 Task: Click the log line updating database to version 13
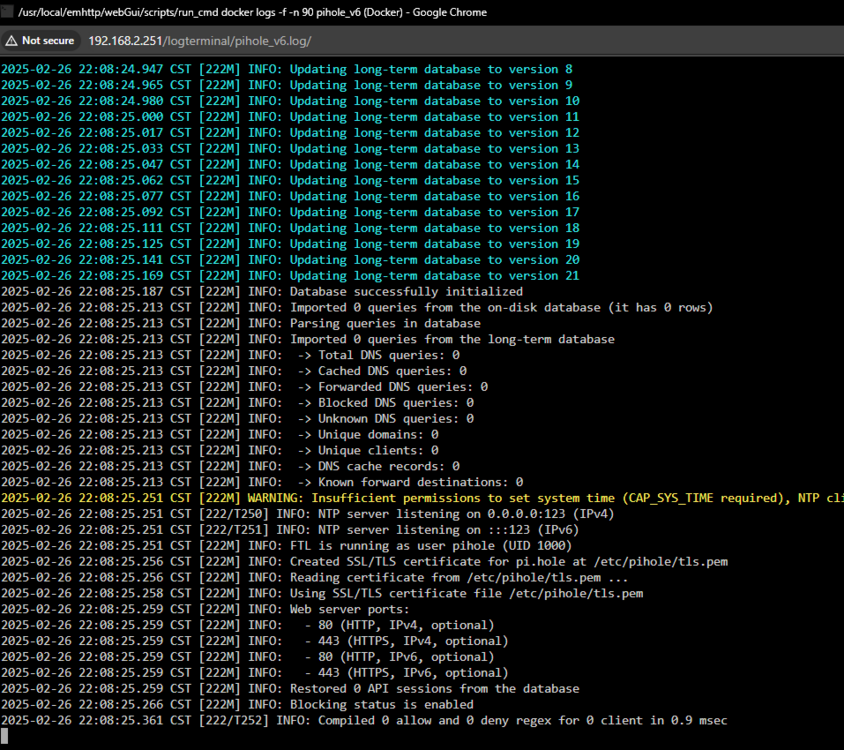coord(291,149)
